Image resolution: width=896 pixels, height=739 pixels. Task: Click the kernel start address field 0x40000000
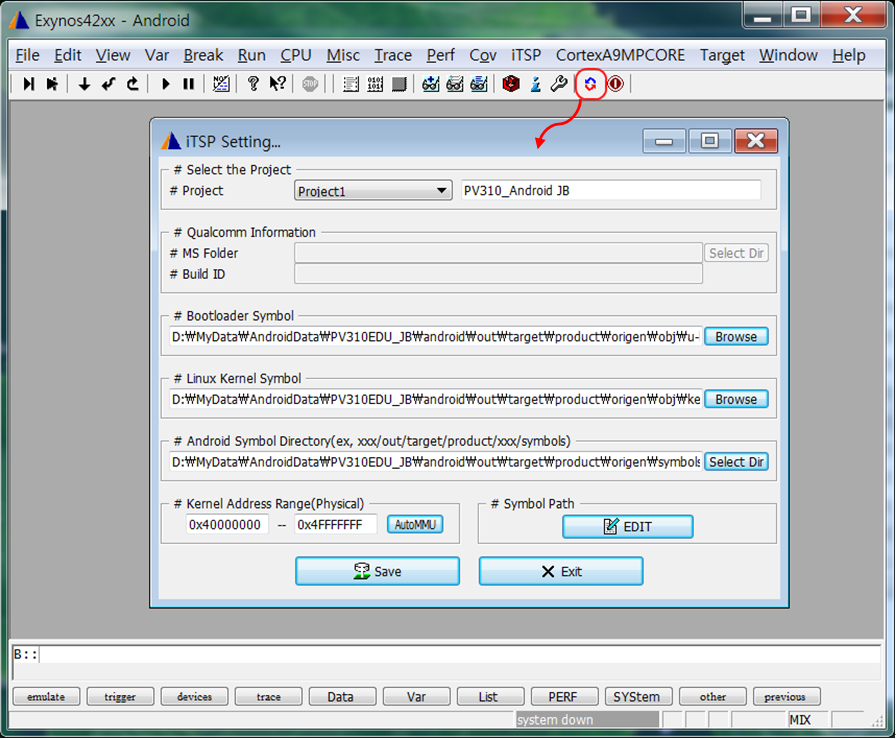227,525
